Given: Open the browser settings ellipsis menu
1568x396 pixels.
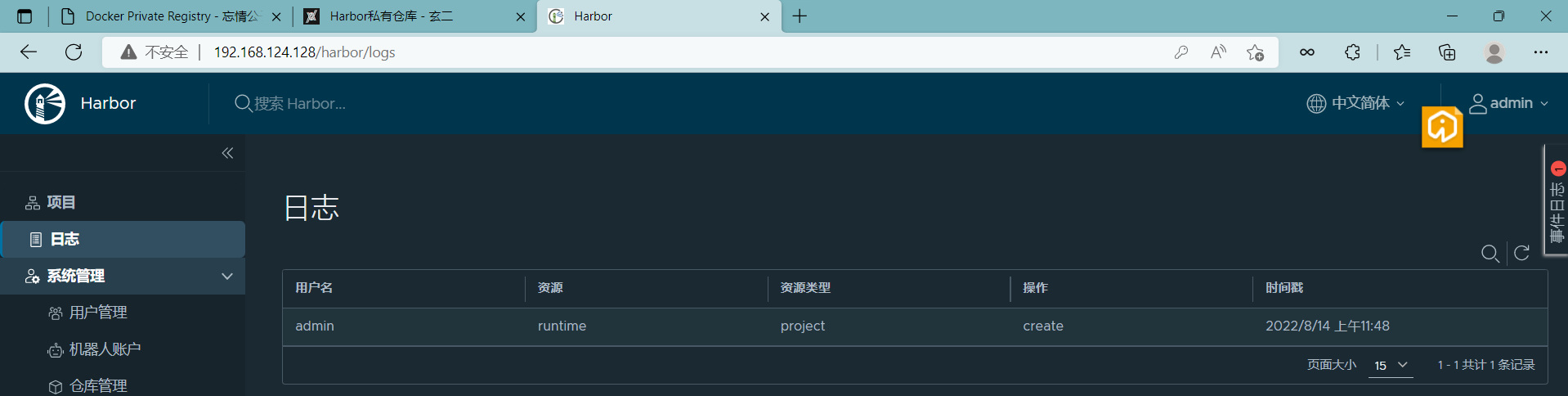Looking at the screenshot, I should click(x=1541, y=52).
